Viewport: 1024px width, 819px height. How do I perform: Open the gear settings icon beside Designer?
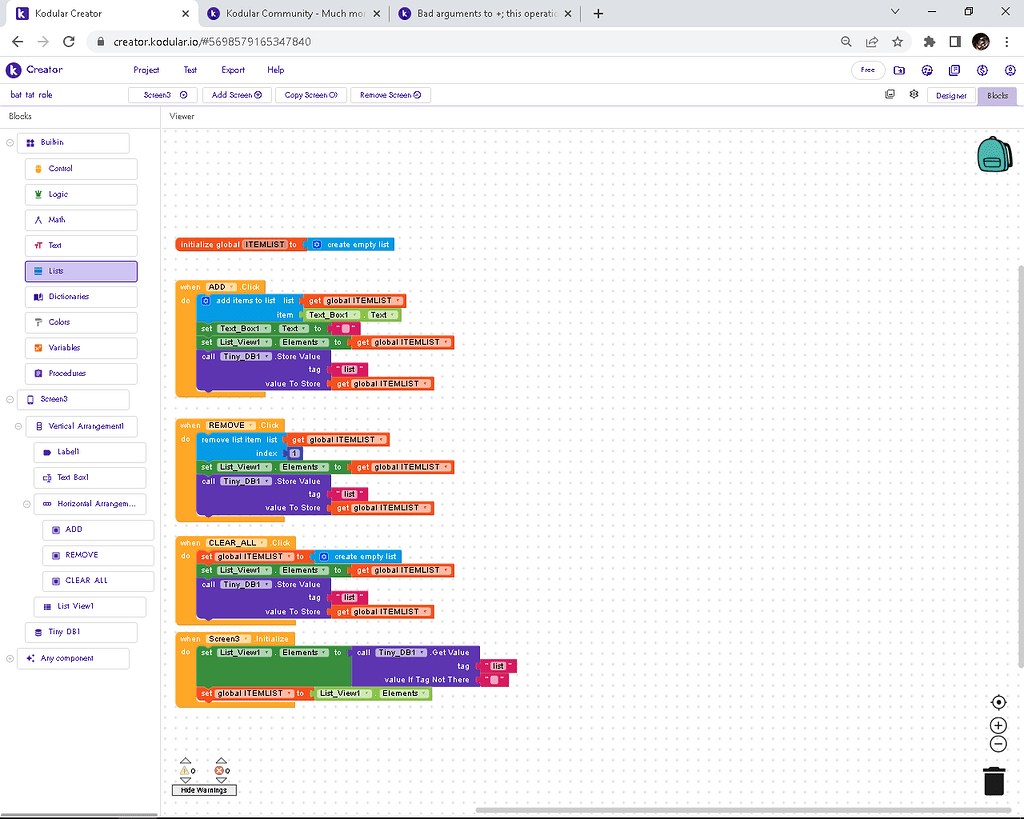point(914,95)
